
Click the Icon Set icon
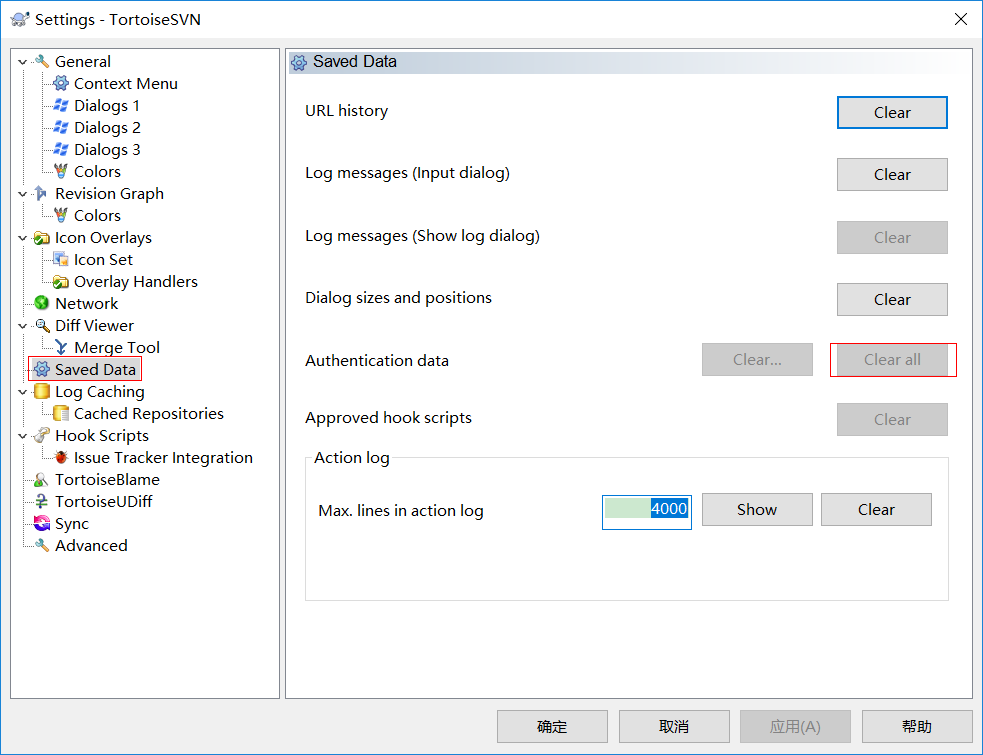coord(61,259)
